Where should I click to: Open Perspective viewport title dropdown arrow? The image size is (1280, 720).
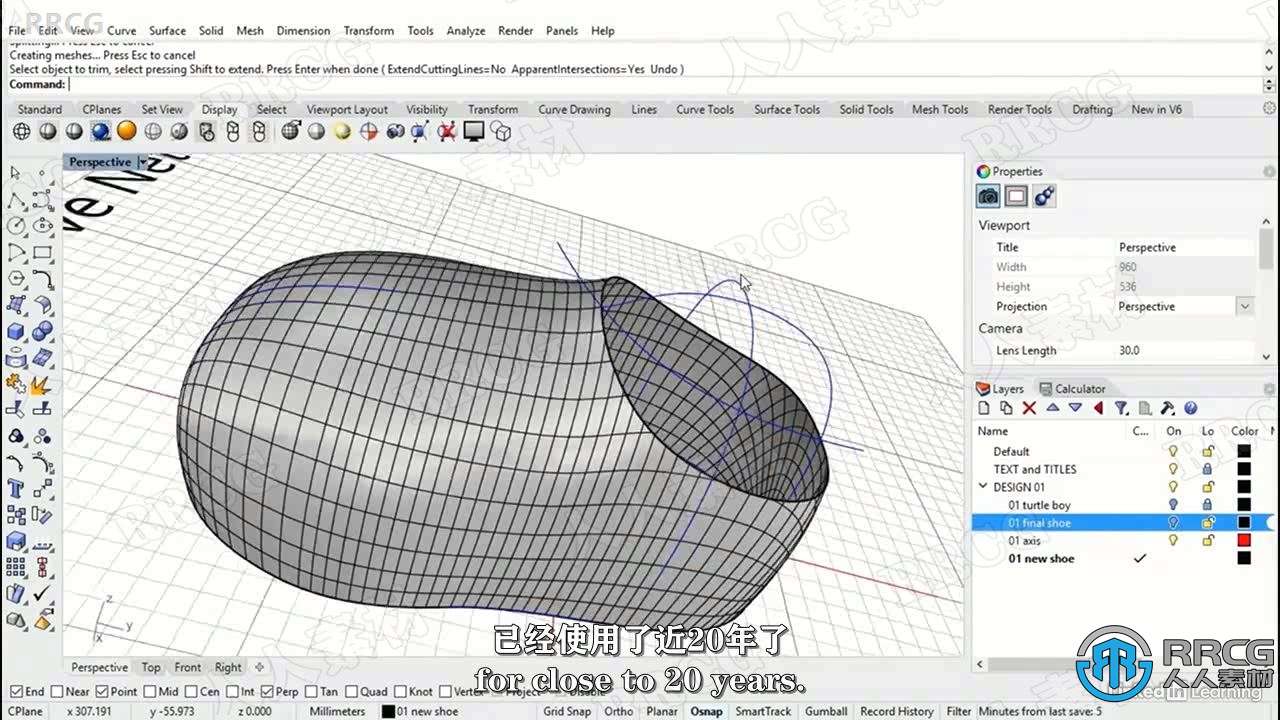point(142,162)
